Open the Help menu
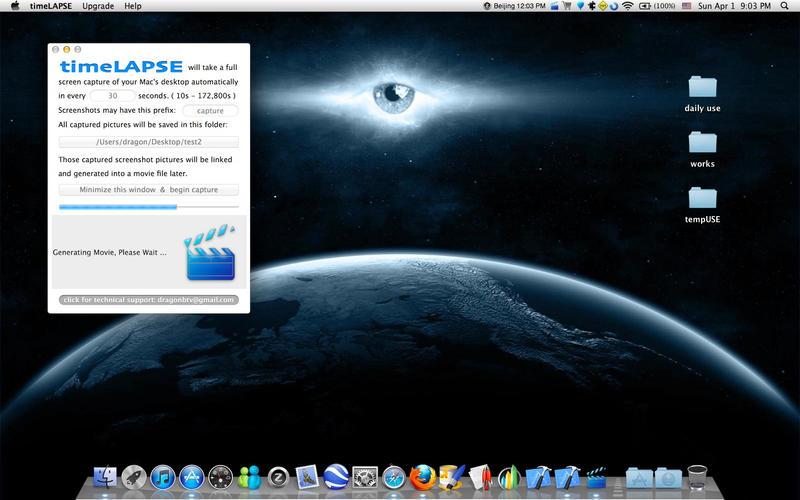Viewport: 800px width, 500px height. point(133,6)
